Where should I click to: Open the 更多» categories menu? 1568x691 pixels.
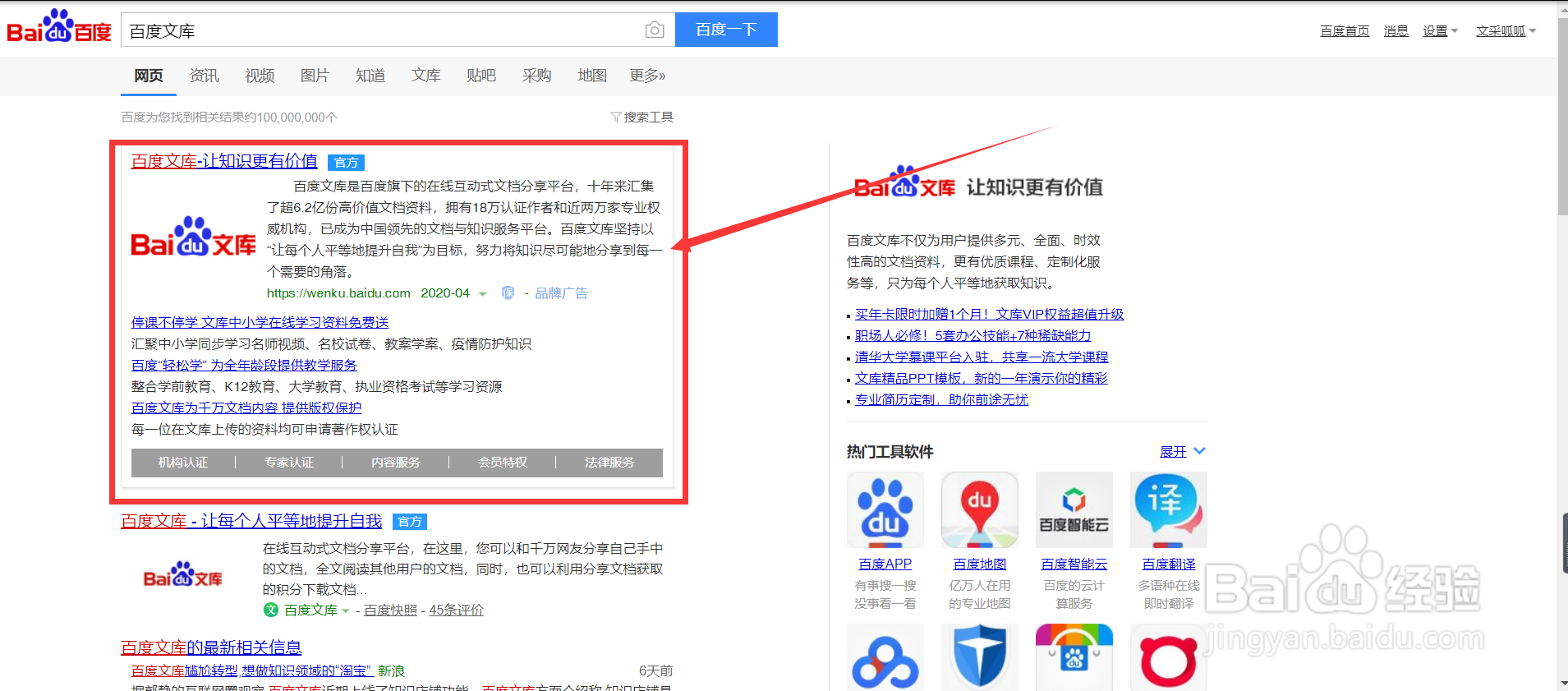[647, 76]
